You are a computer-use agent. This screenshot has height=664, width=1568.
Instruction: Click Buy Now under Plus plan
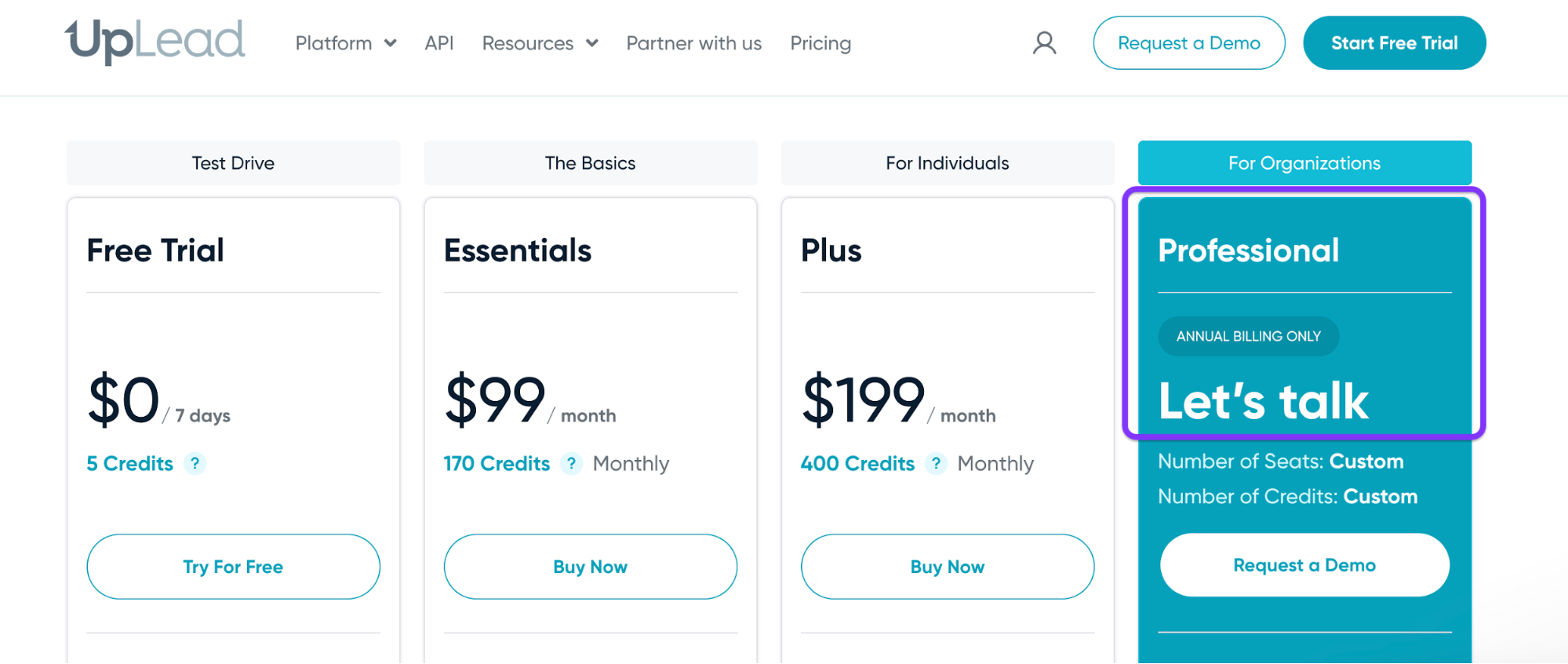(947, 567)
